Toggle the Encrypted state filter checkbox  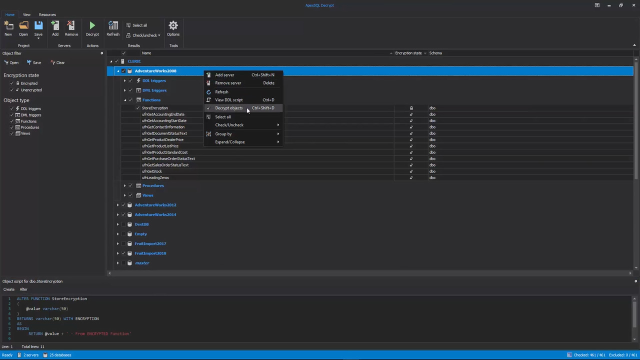(x=12, y=83)
